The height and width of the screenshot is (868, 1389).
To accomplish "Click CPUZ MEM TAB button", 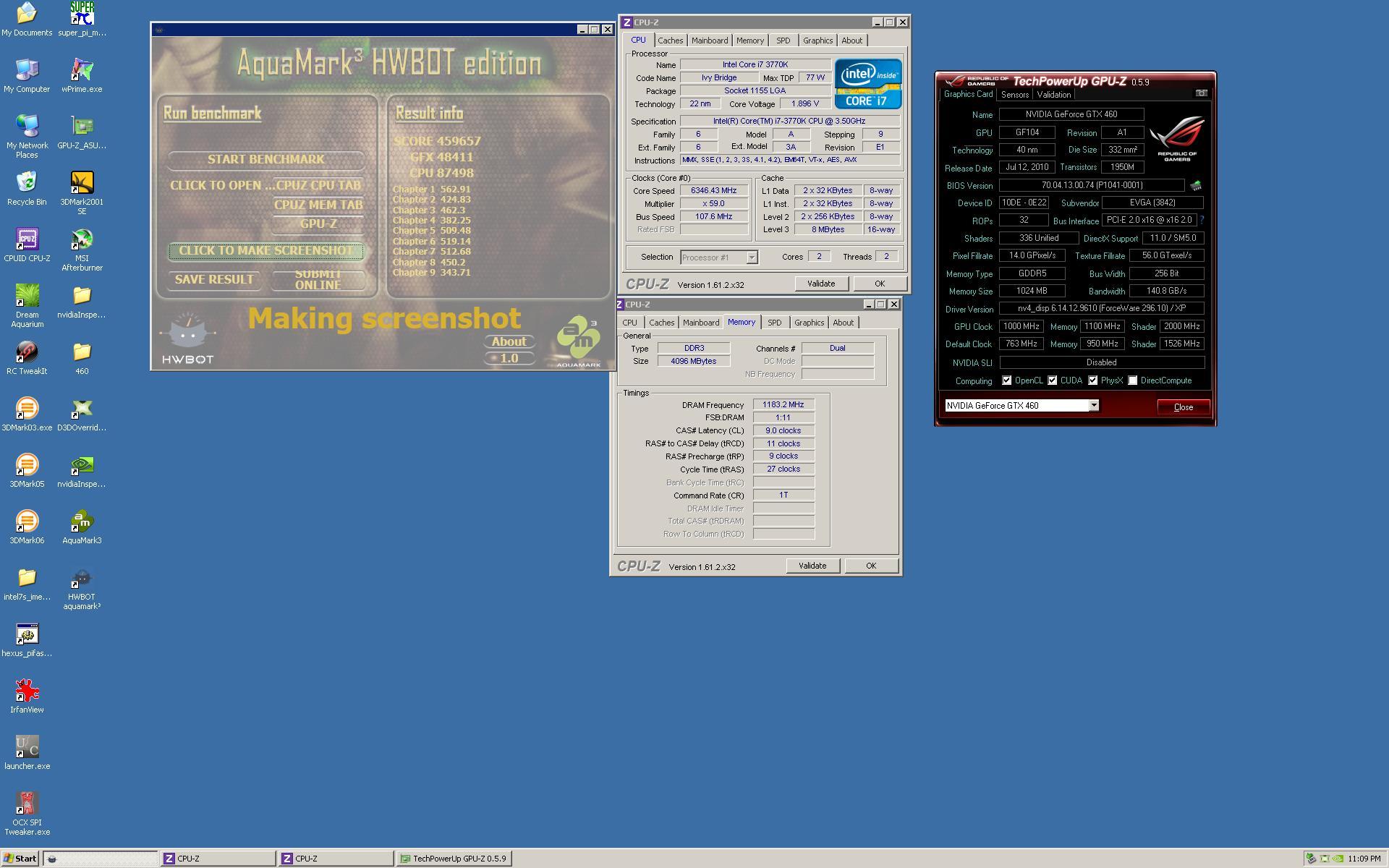I will (x=318, y=205).
